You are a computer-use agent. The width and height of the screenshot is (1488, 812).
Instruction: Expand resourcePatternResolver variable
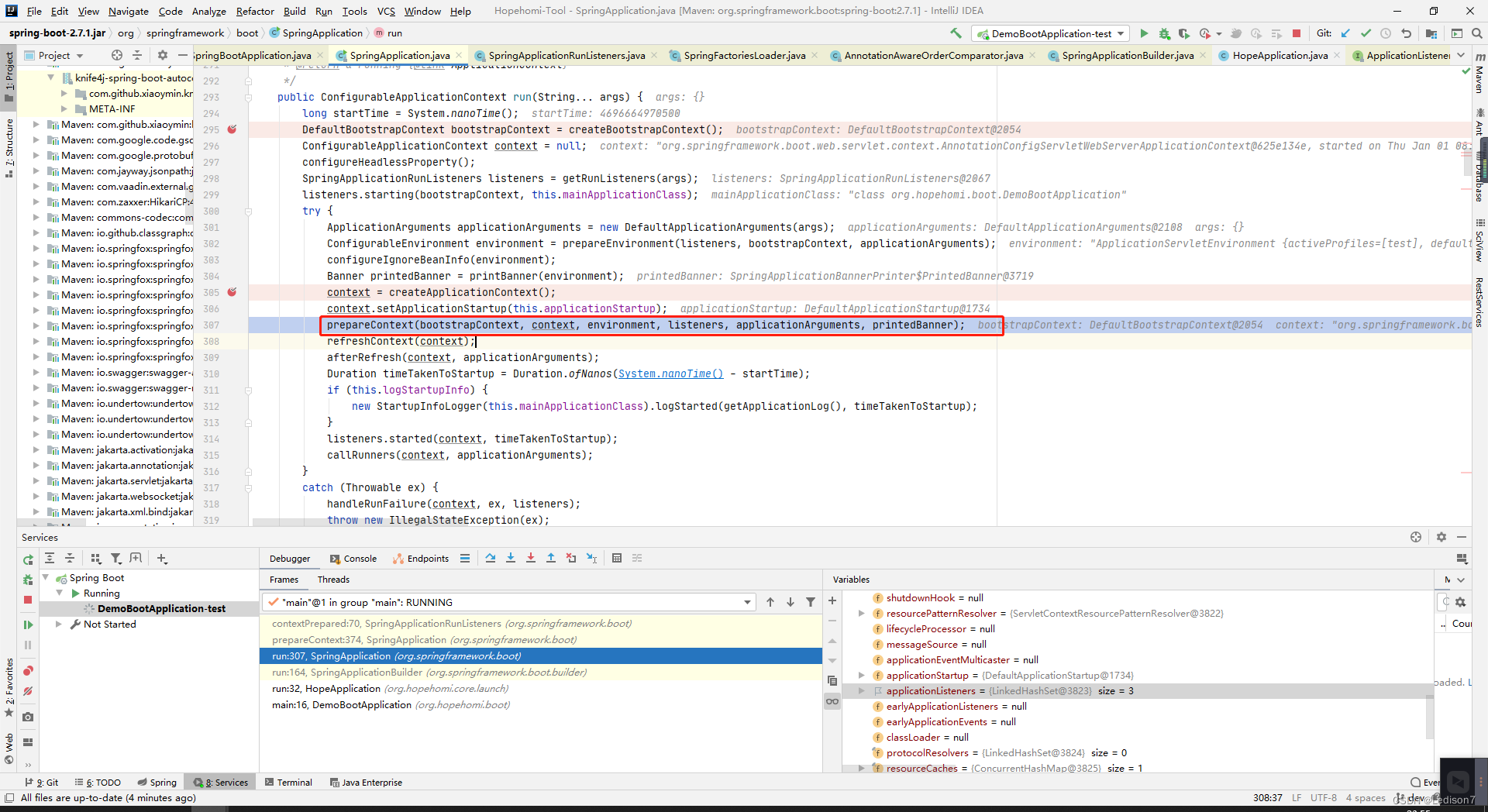tap(861, 613)
